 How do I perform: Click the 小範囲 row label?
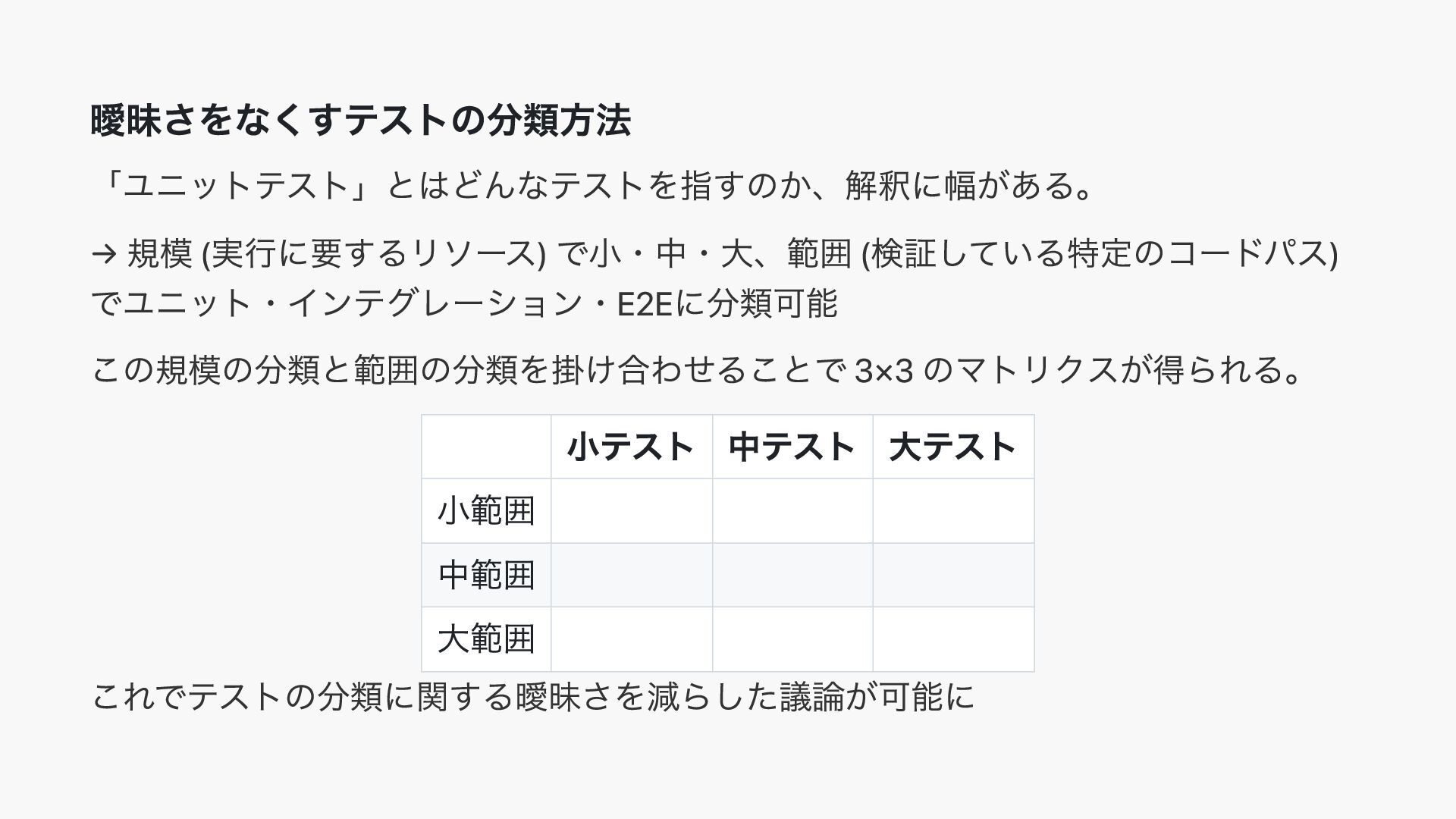[x=486, y=510]
